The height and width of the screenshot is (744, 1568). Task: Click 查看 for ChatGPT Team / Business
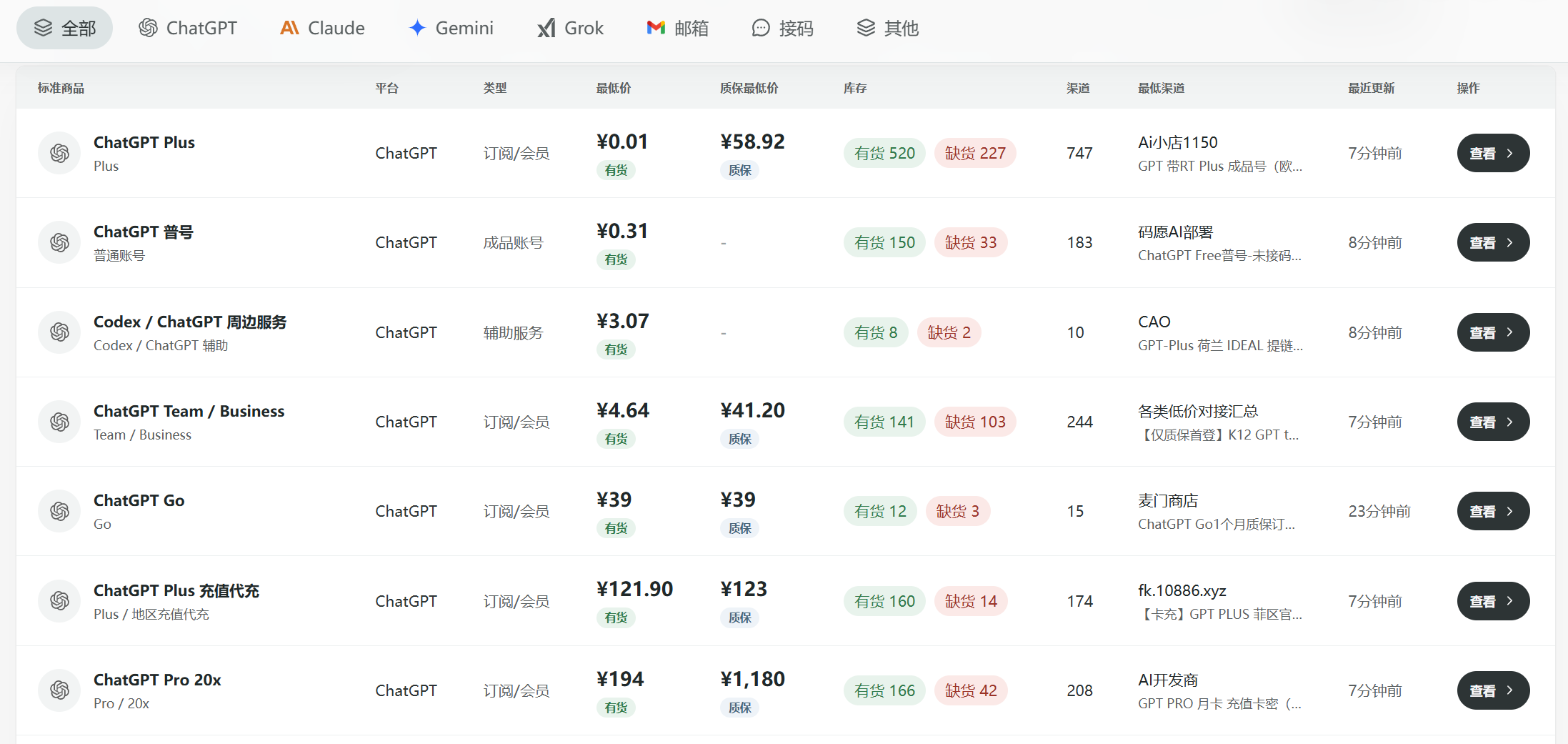pyautogui.click(x=1493, y=422)
